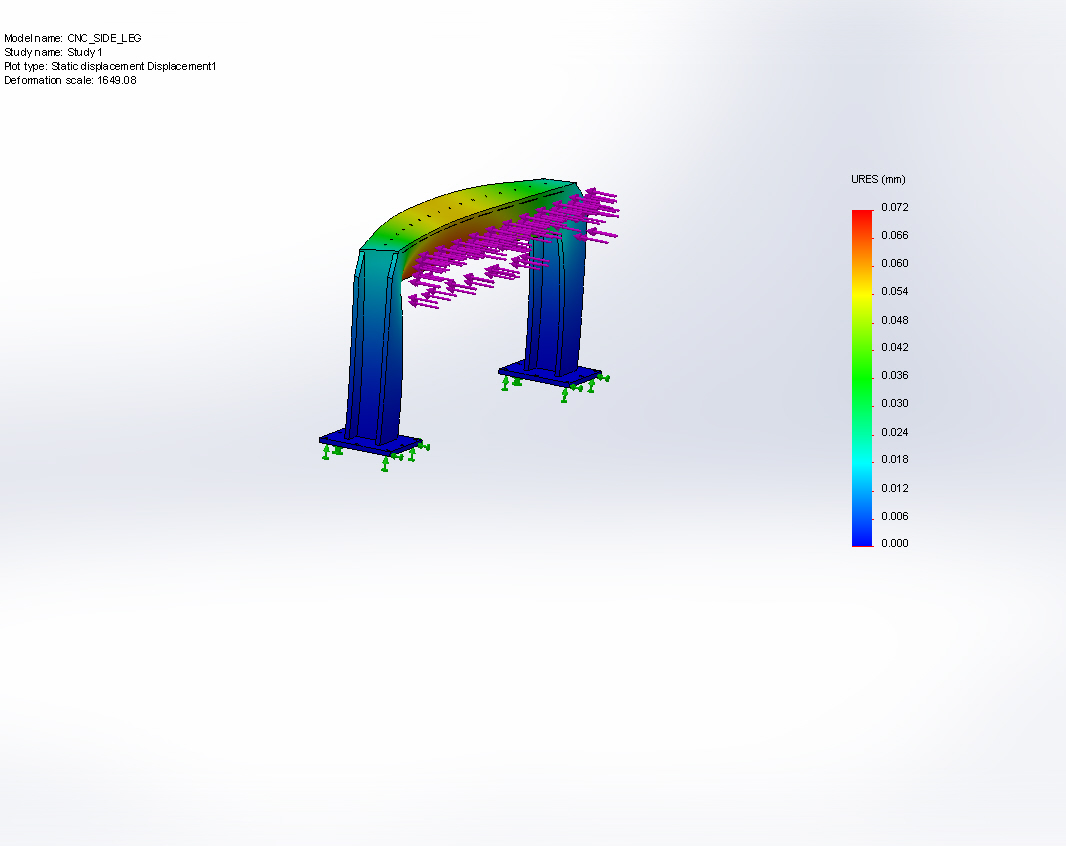Select the right blue base plate
The height and width of the screenshot is (846, 1066).
pyautogui.click(x=548, y=373)
